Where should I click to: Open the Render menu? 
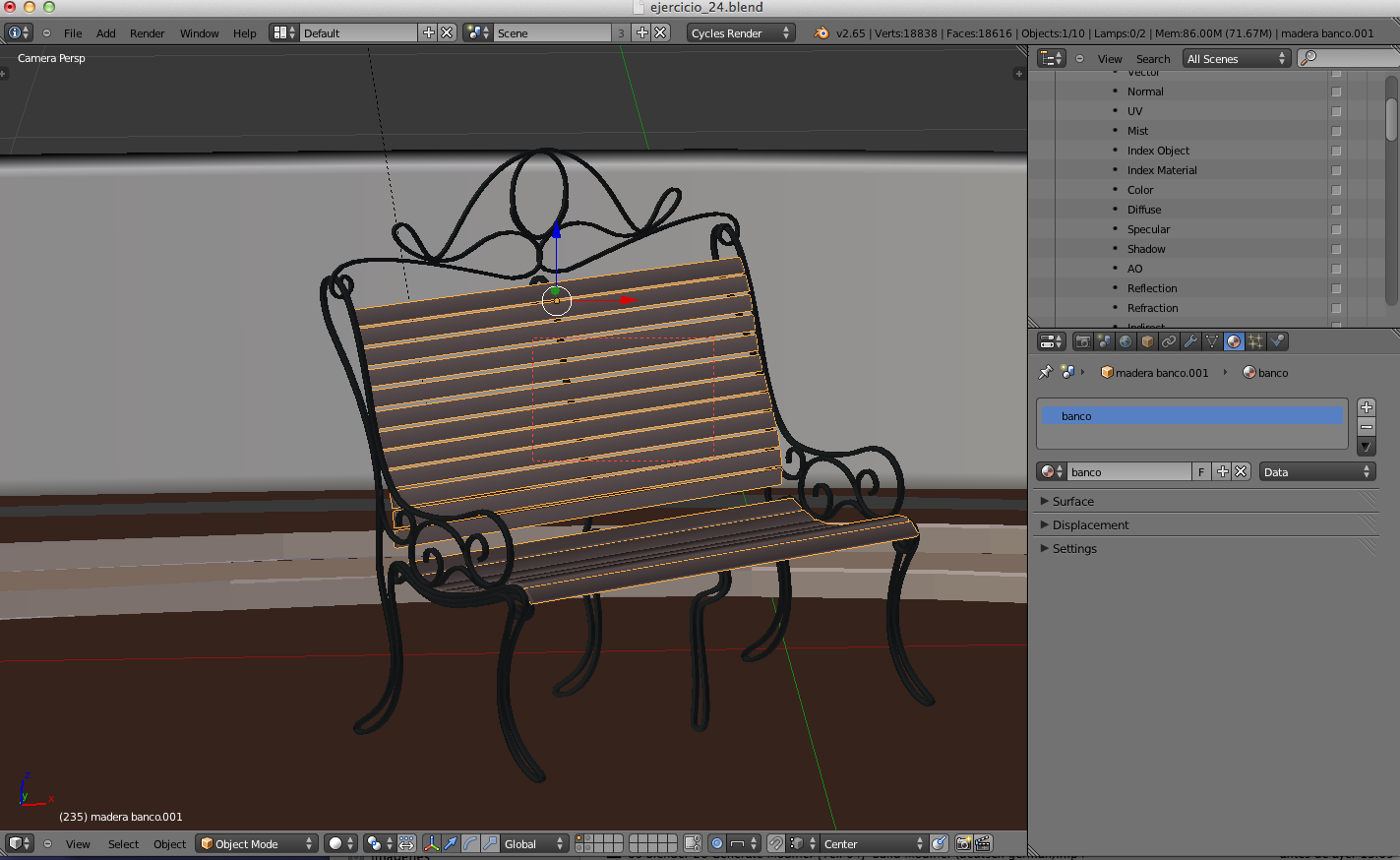click(x=147, y=32)
